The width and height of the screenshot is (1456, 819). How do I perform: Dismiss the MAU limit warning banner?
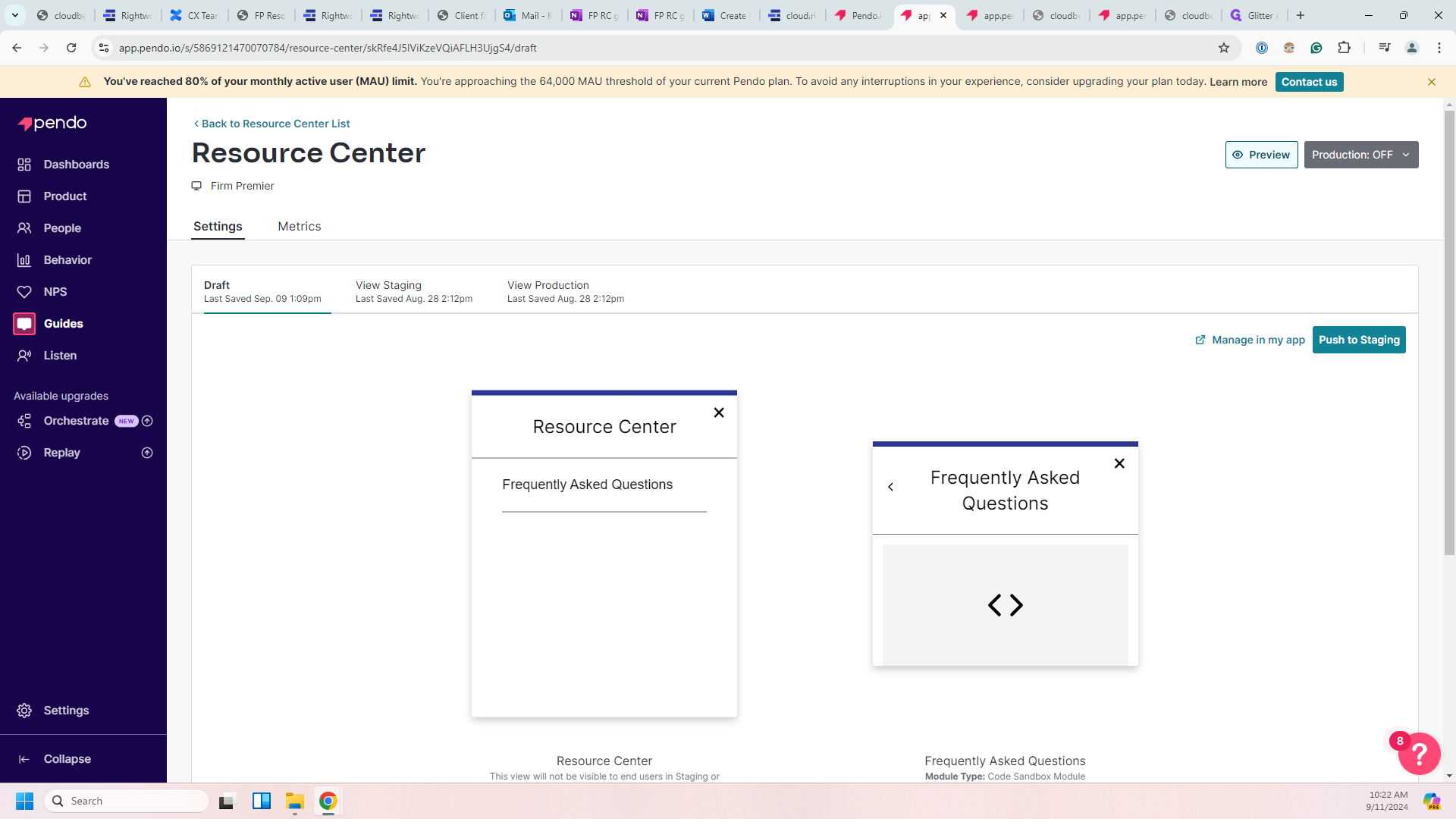[1431, 82]
